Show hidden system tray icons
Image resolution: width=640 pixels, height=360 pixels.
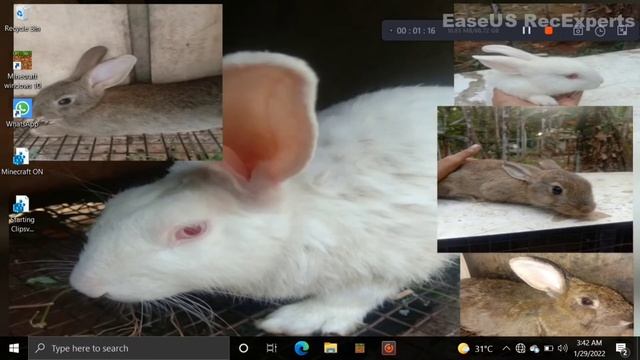coord(506,349)
